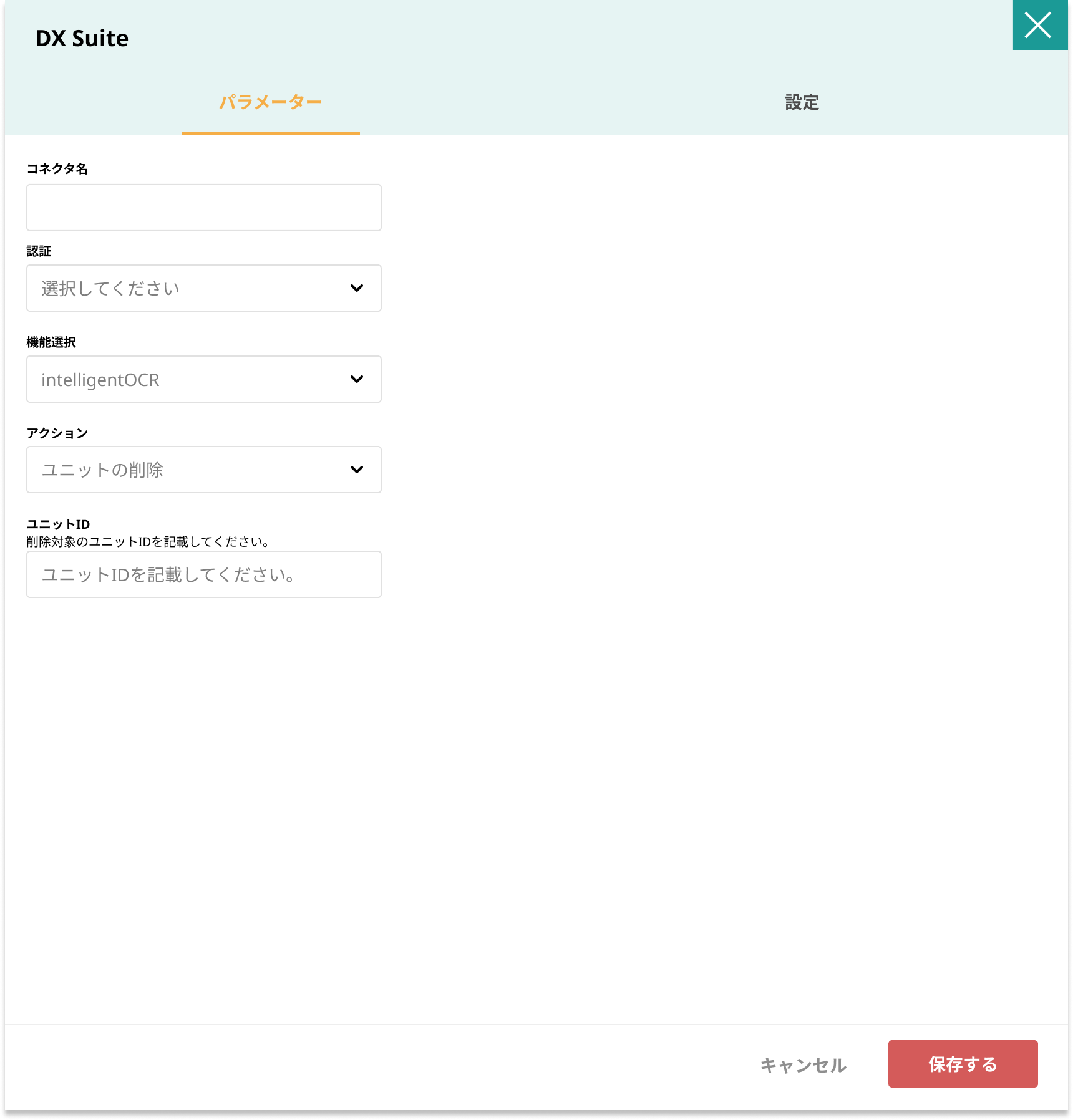Open the 認証 dropdown

tap(204, 288)
